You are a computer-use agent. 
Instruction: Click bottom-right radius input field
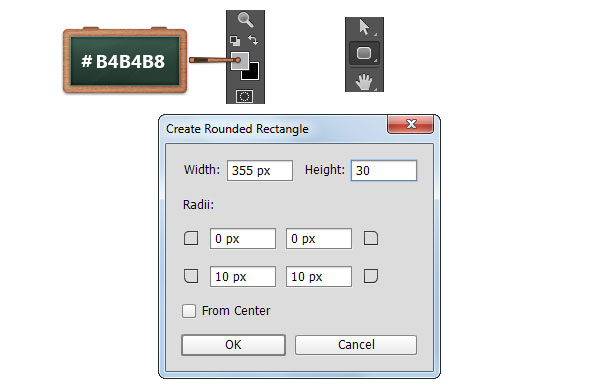[319, 277]
